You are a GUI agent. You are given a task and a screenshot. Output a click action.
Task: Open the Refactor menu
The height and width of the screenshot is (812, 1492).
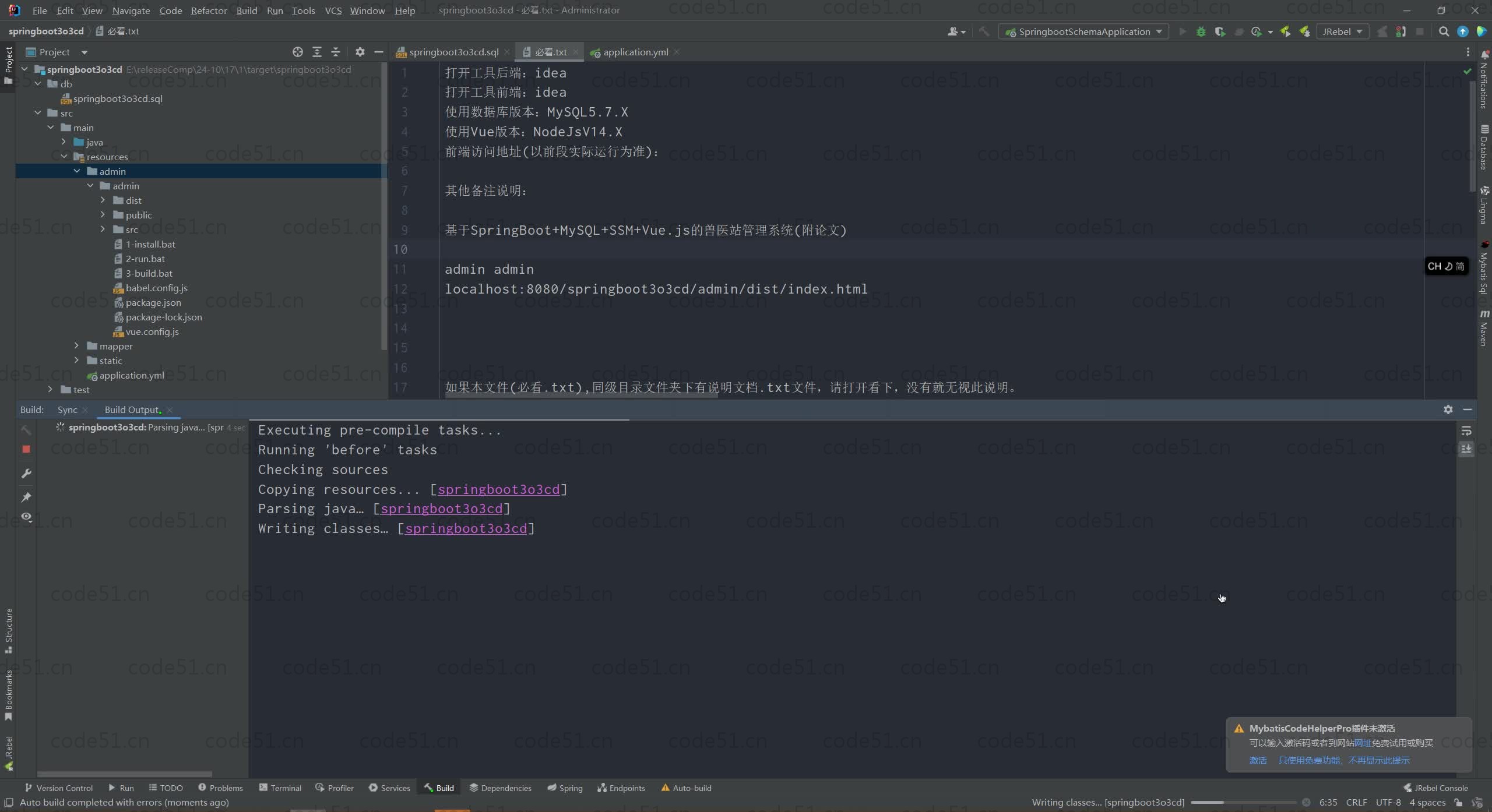click(x=209, y=10)
